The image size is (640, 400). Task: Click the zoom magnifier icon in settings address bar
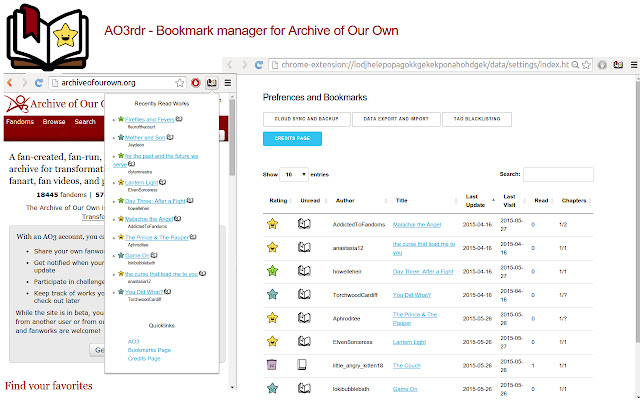(575, 64)
